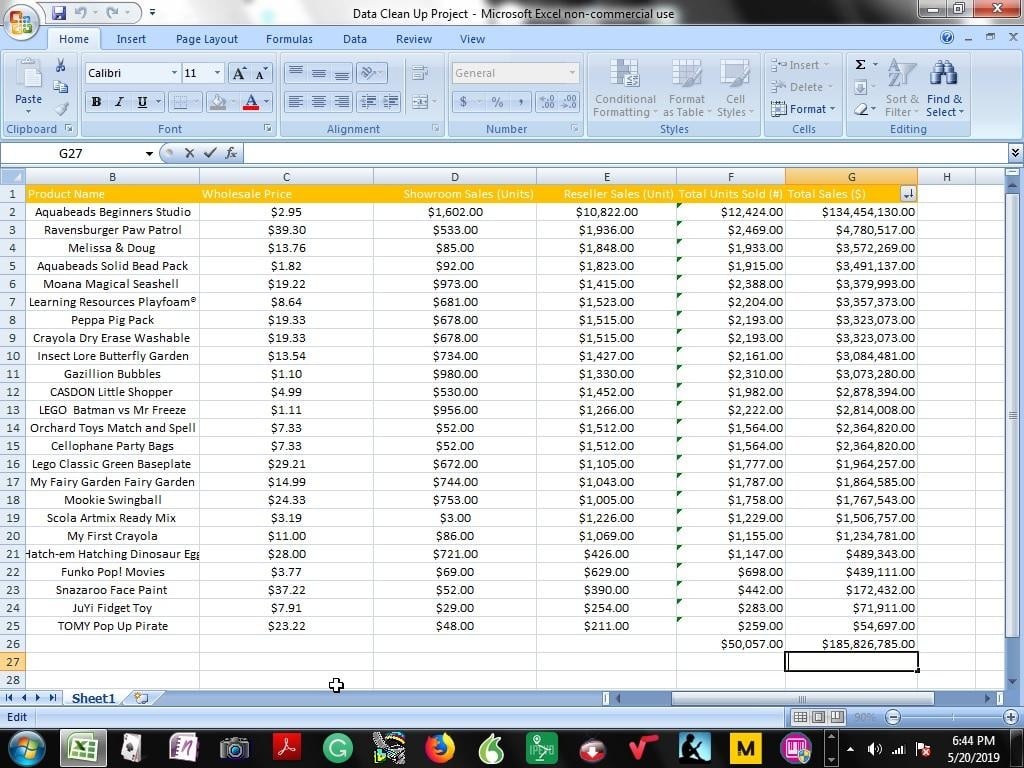Open Sort & Filter menu

tap(902, 88)
